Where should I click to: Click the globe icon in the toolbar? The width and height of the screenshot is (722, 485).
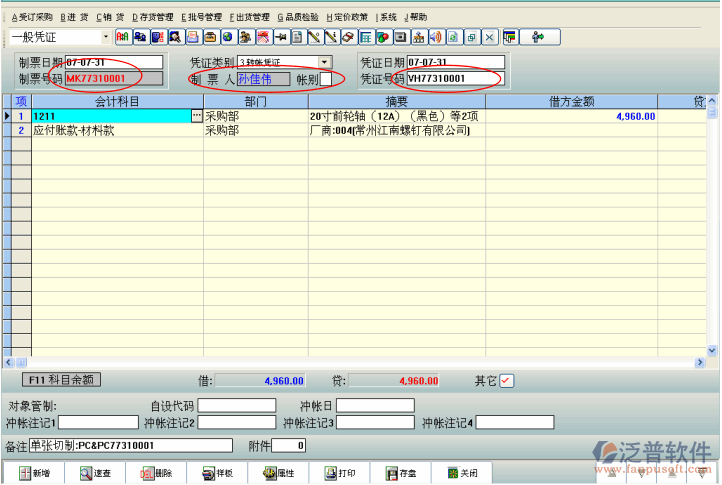[x=229, y=38]
